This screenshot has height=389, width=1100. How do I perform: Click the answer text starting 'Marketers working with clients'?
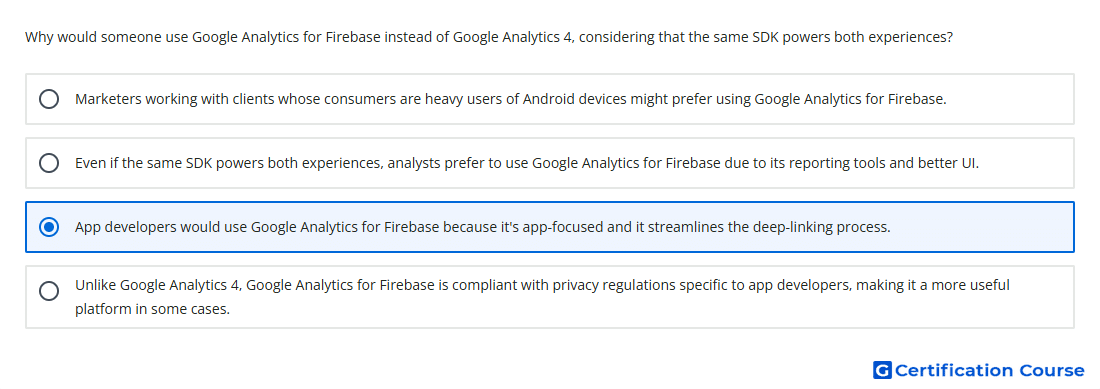pos(511,99)
